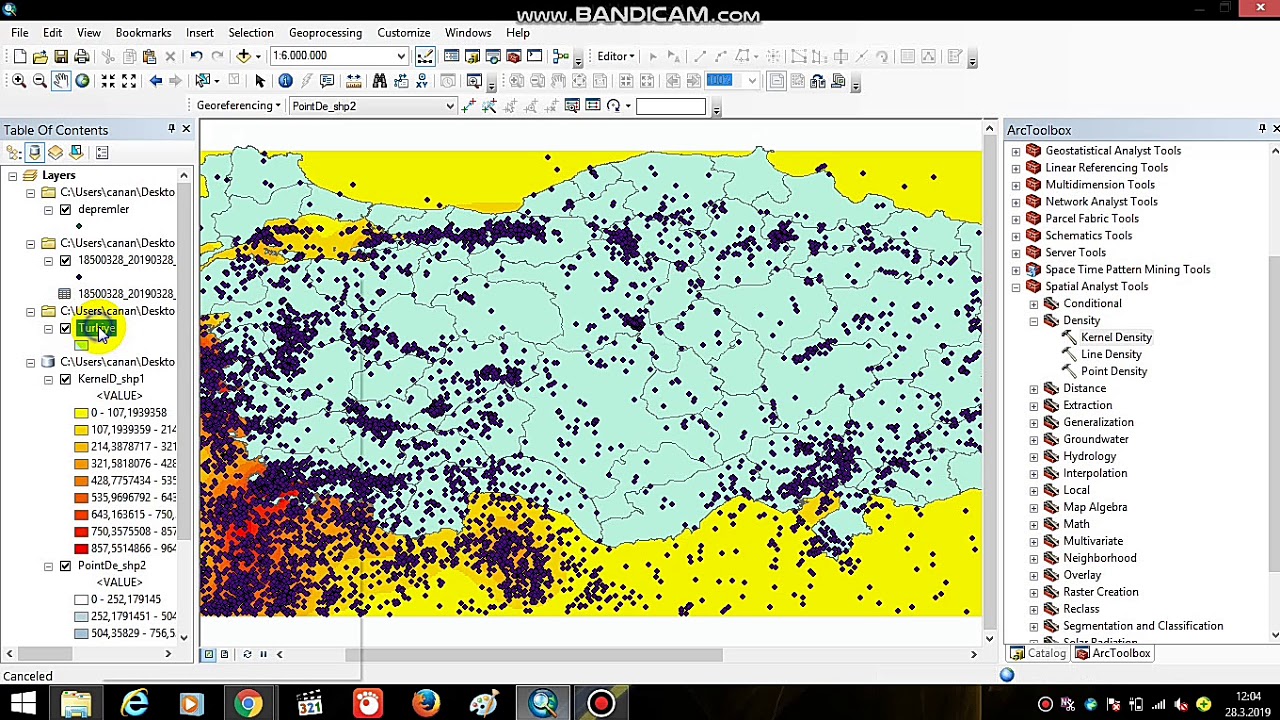Open the File menu
1280x720 pixels.
coord(19,33)
